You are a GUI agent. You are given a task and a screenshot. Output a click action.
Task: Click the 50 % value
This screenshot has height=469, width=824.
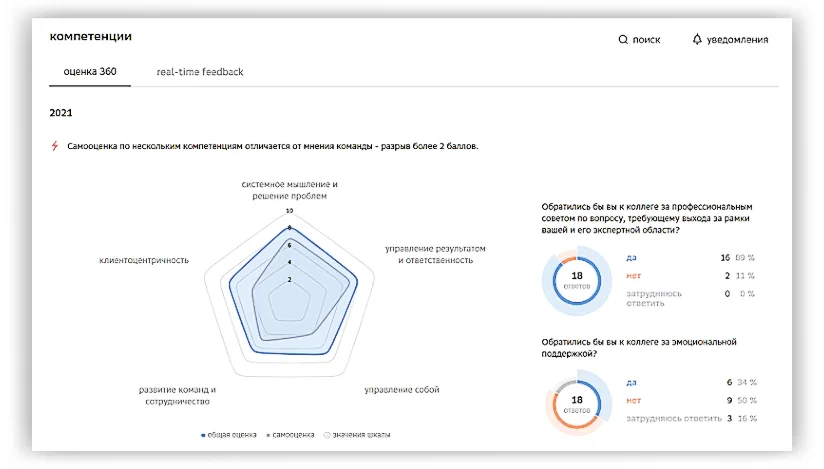pyautogui.click(x=747, y=400)
